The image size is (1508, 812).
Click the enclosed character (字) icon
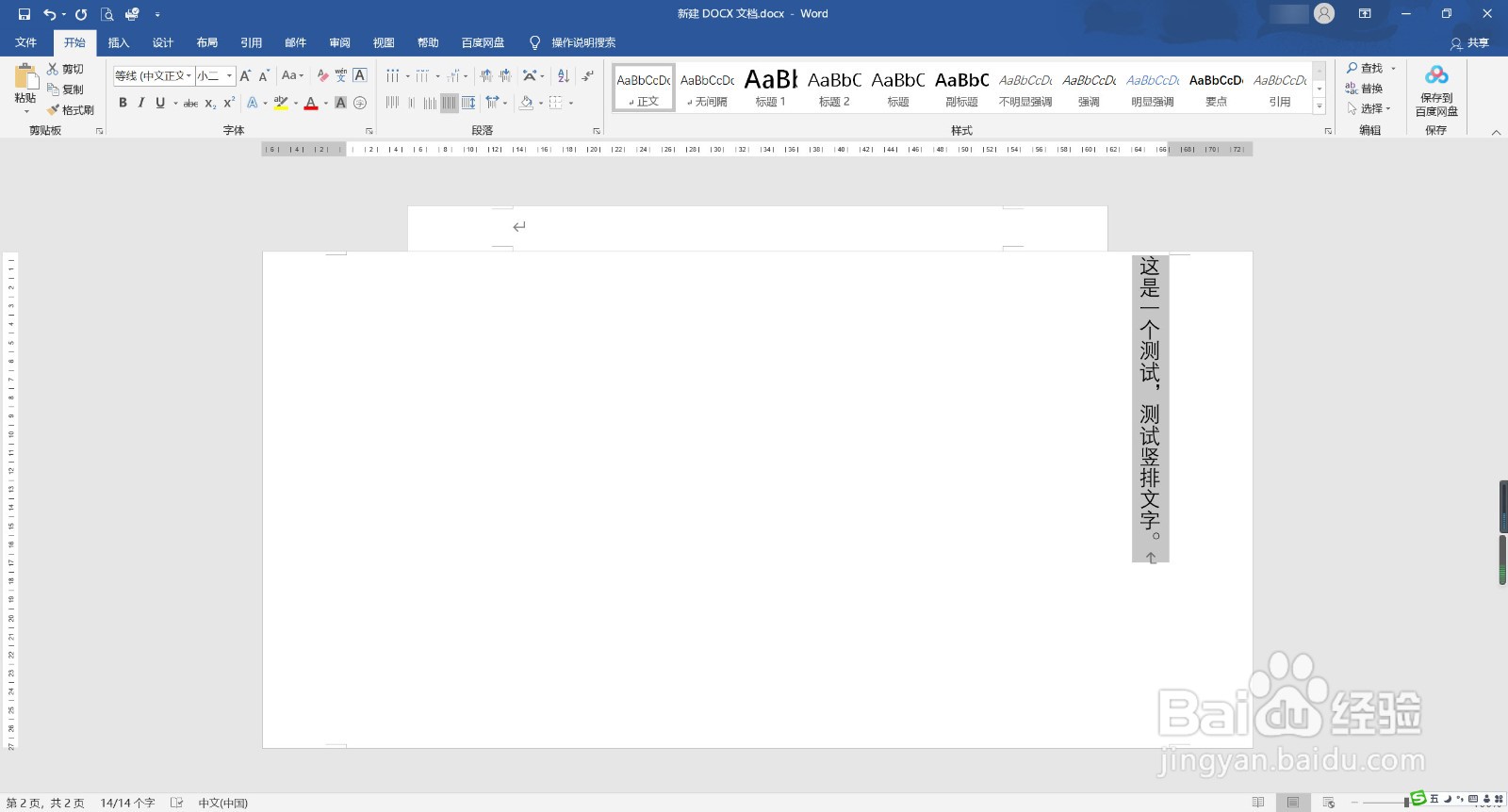(360, 103)
